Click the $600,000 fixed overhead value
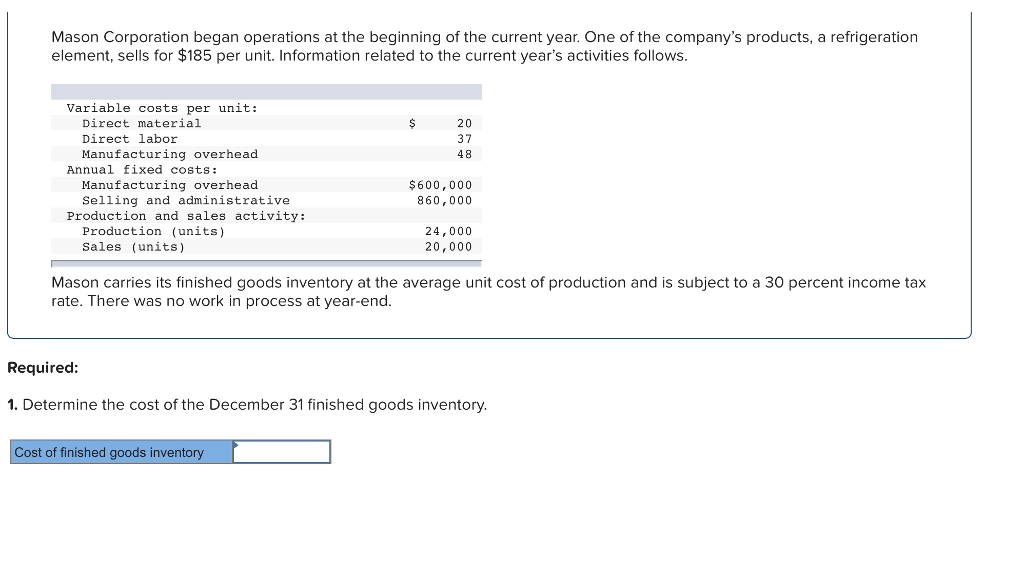 point(440,185)
